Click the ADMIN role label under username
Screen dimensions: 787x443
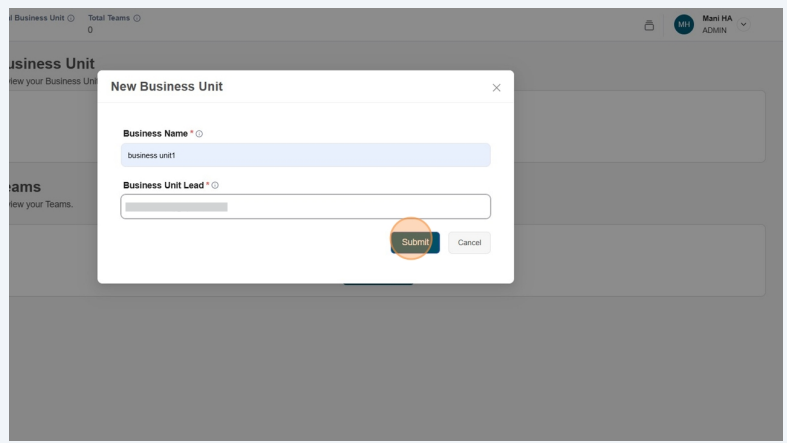point(716,31)
